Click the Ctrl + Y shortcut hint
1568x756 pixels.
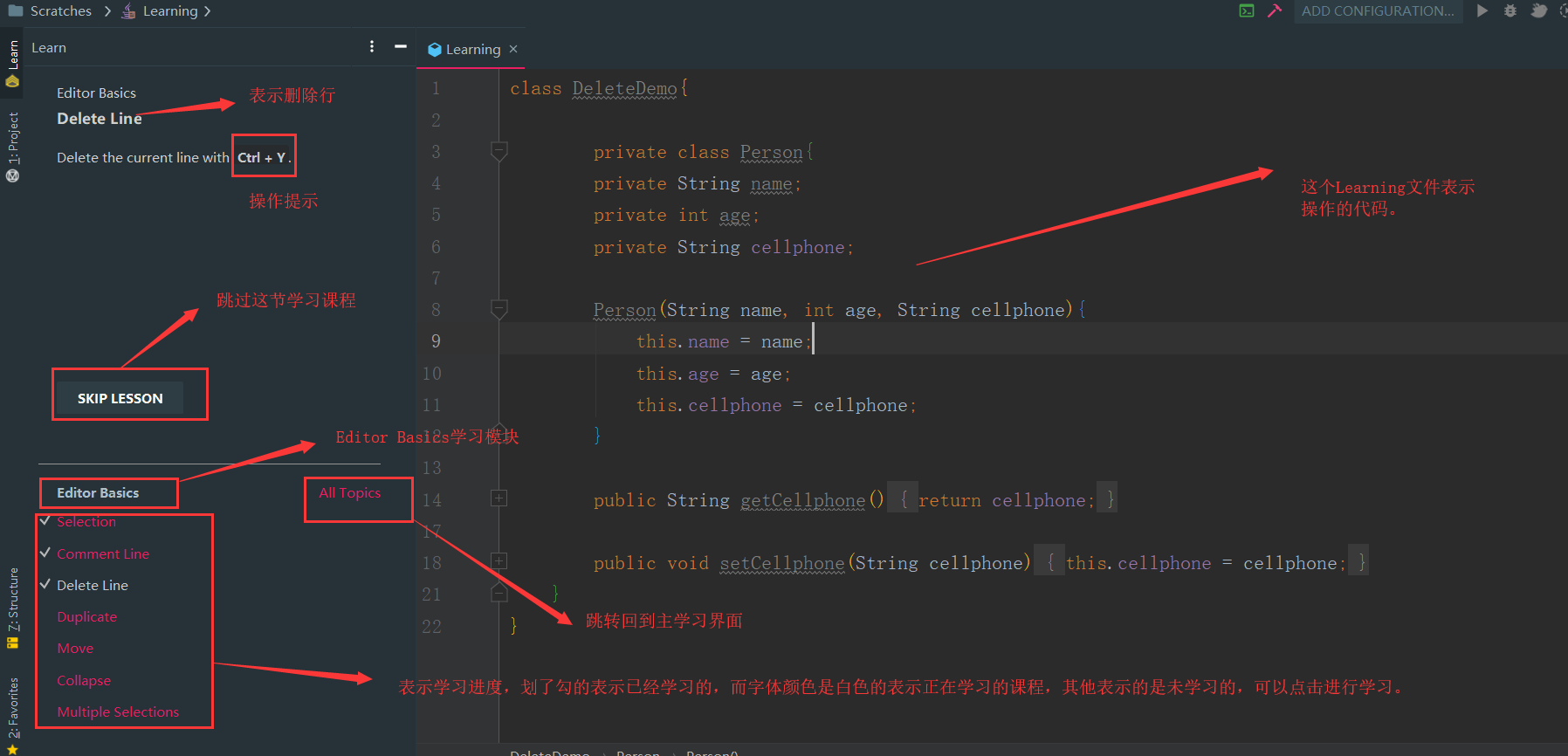click(262, 157)
